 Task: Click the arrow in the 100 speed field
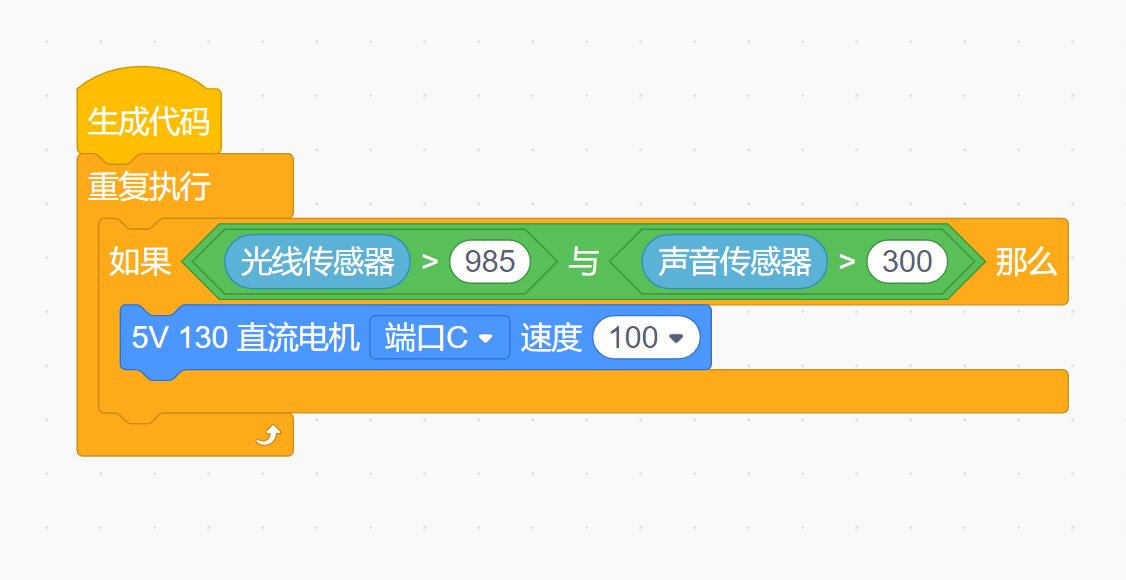coord(676,338)
